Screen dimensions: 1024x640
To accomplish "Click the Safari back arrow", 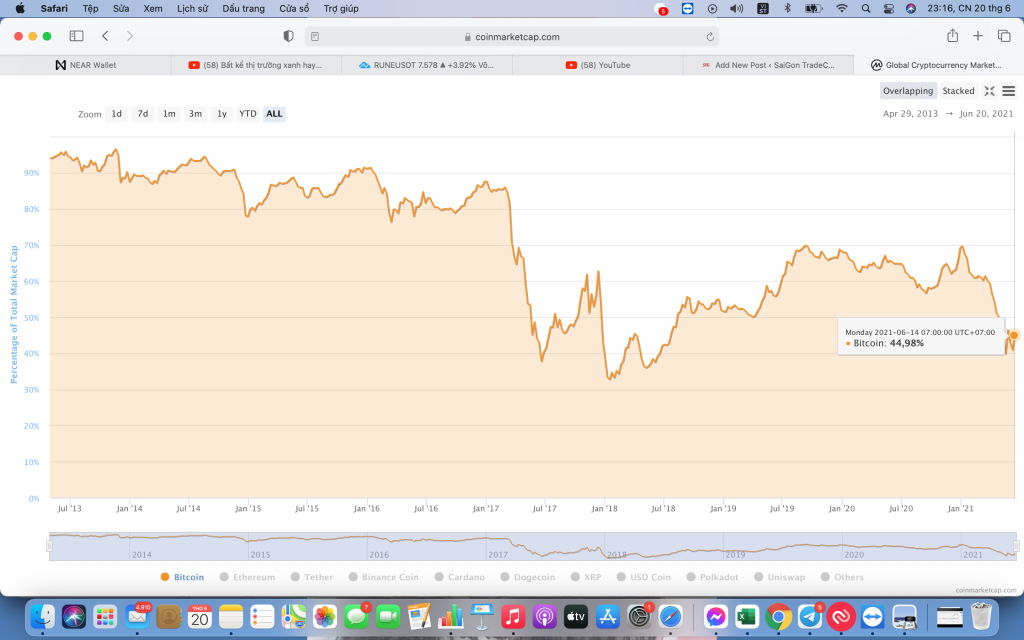I will click(x=106, y=36).
